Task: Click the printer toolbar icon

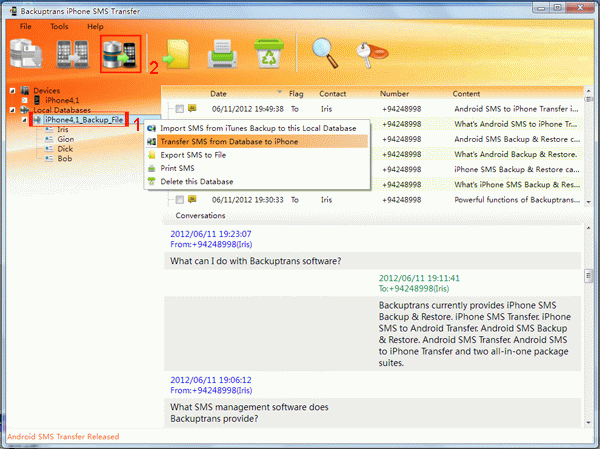Action: point(222,54)
